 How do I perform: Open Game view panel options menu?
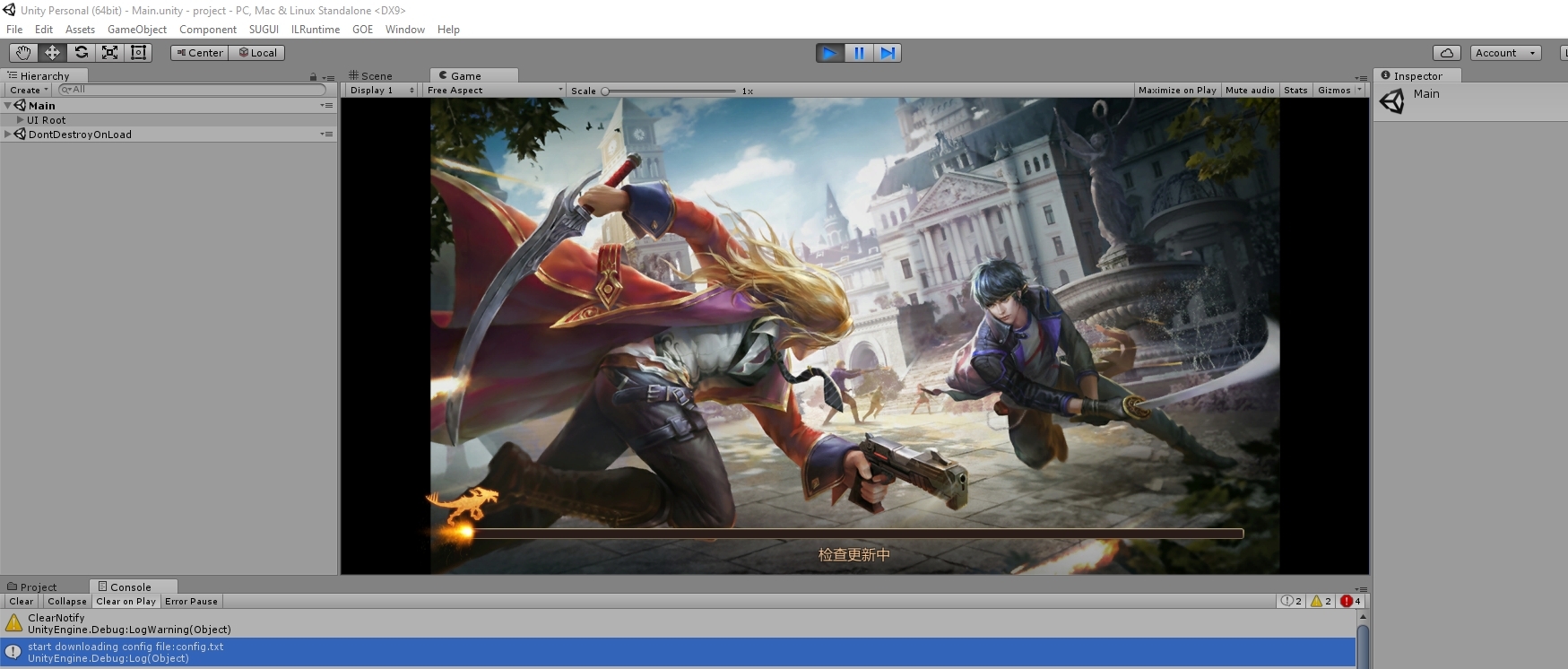pyautogui.click(x=1361, y=77)
